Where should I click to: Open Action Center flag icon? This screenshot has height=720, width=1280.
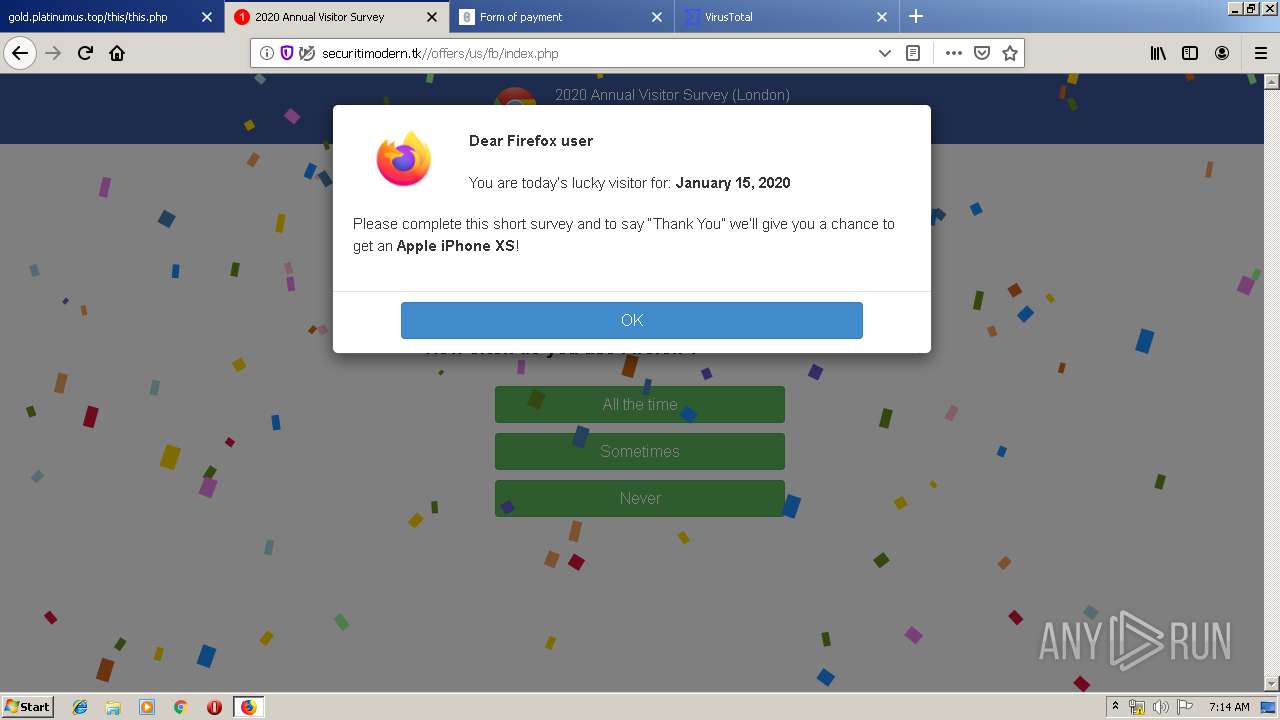(x=1185, y=707)
